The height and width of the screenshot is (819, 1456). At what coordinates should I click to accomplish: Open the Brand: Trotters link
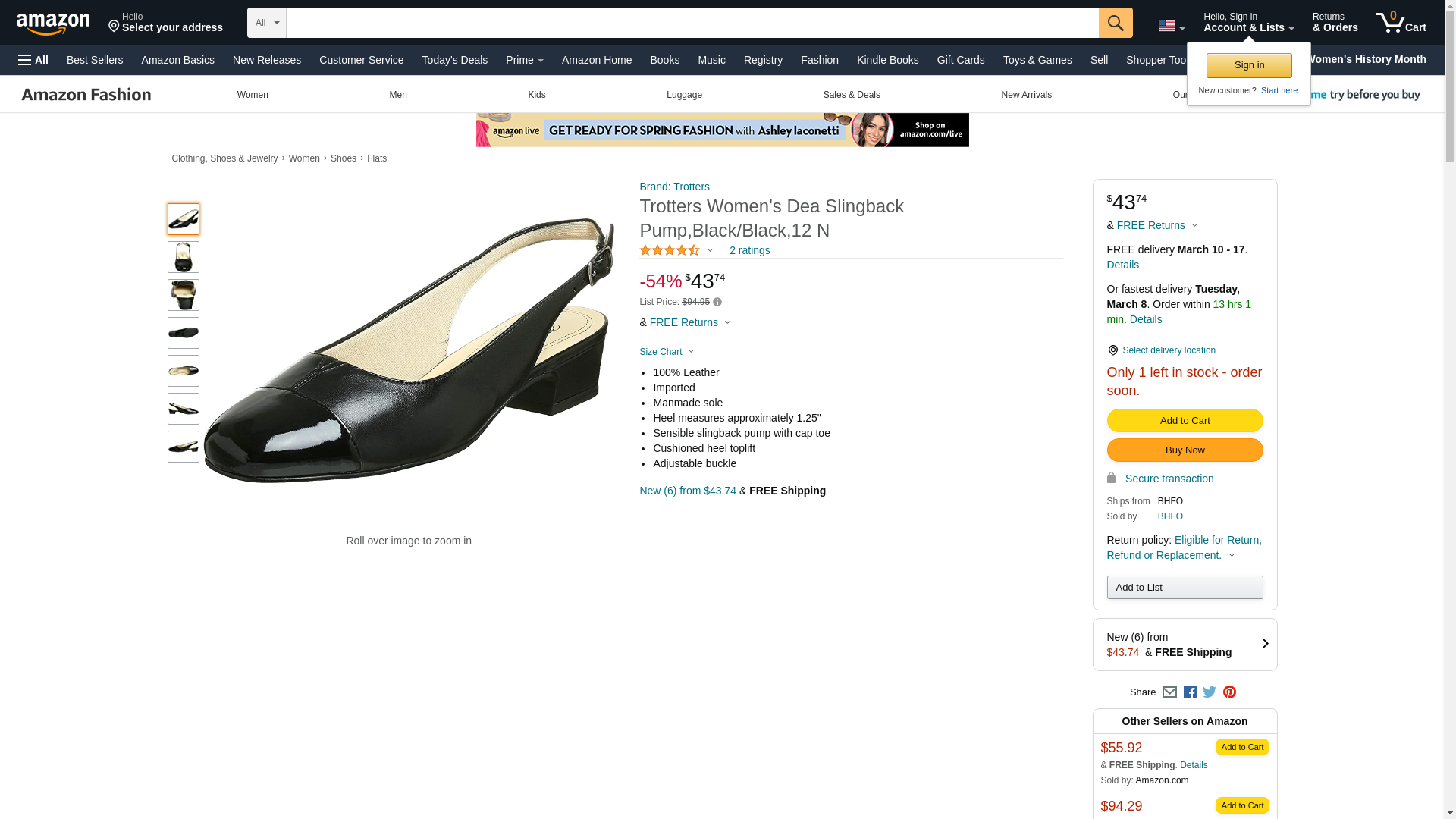click(673, 187)
